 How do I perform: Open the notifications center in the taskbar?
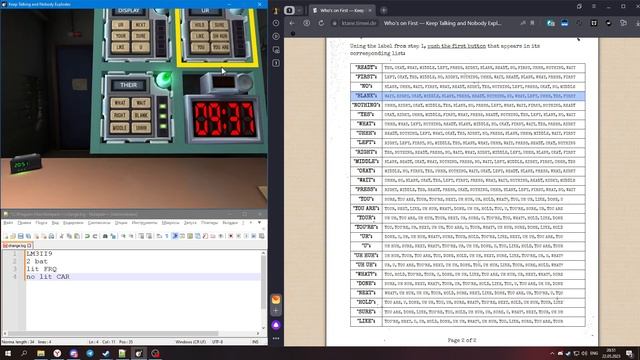pos(629,353)
